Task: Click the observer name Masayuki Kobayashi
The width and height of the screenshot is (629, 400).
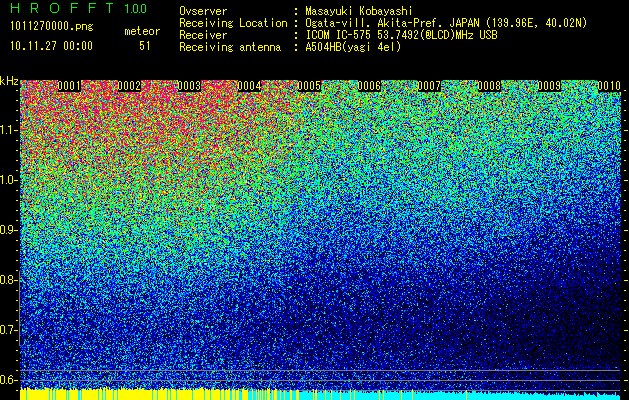Action: [x=359, y=11]
